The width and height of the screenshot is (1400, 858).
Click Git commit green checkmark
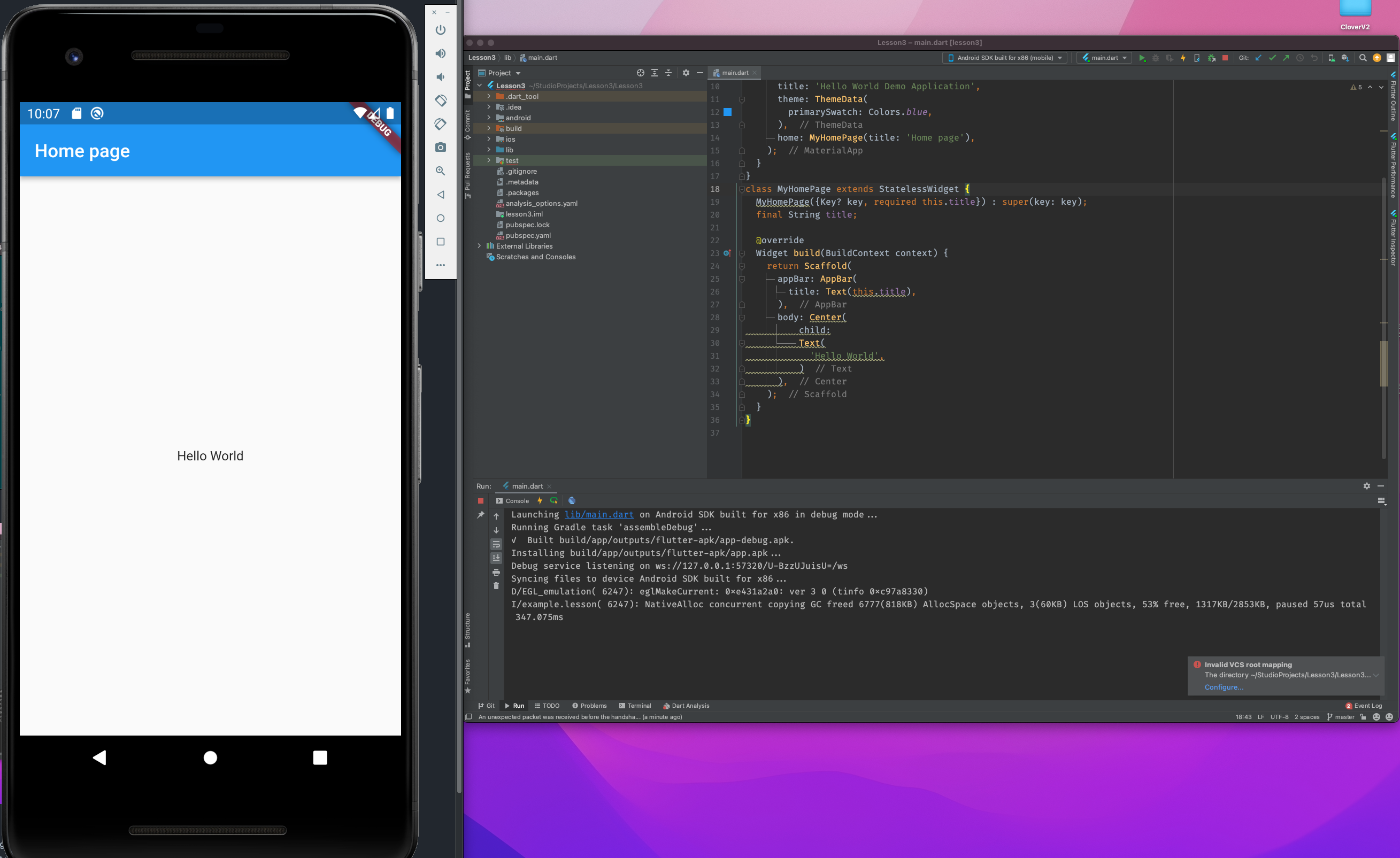tap(1272, 58)
